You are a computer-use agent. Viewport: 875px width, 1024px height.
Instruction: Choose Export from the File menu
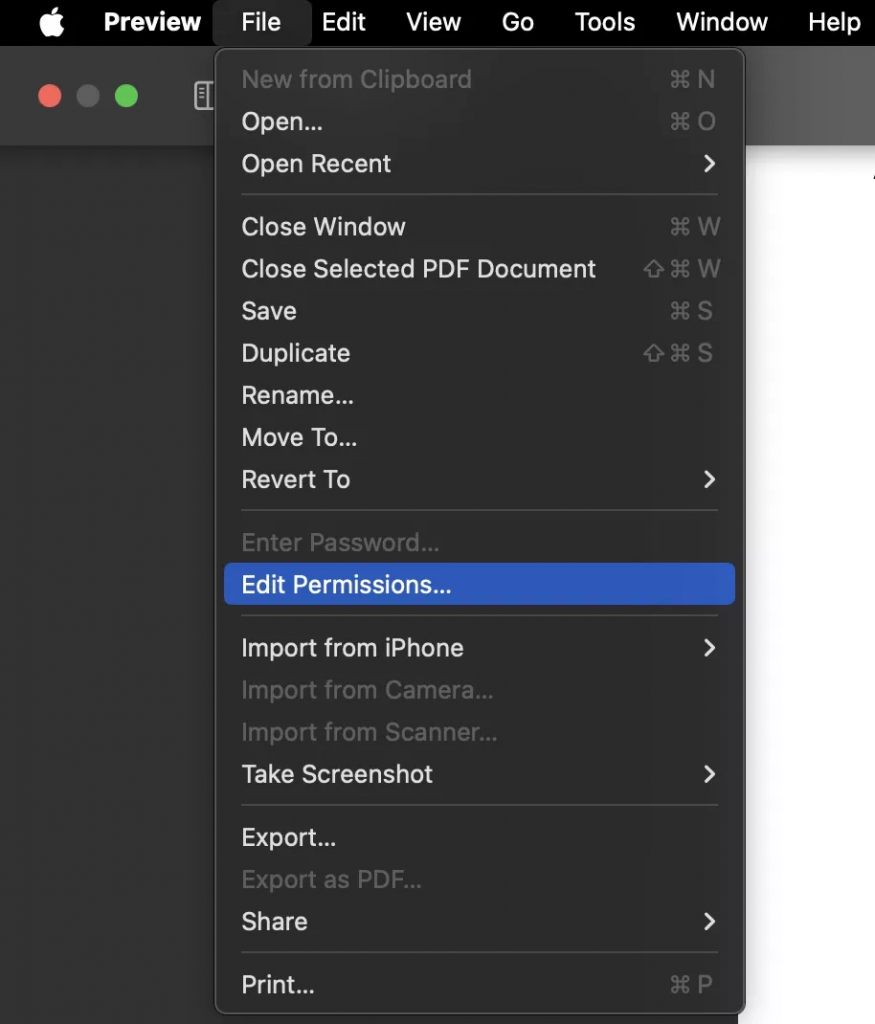pyautogui.click(x=288, y=837)
